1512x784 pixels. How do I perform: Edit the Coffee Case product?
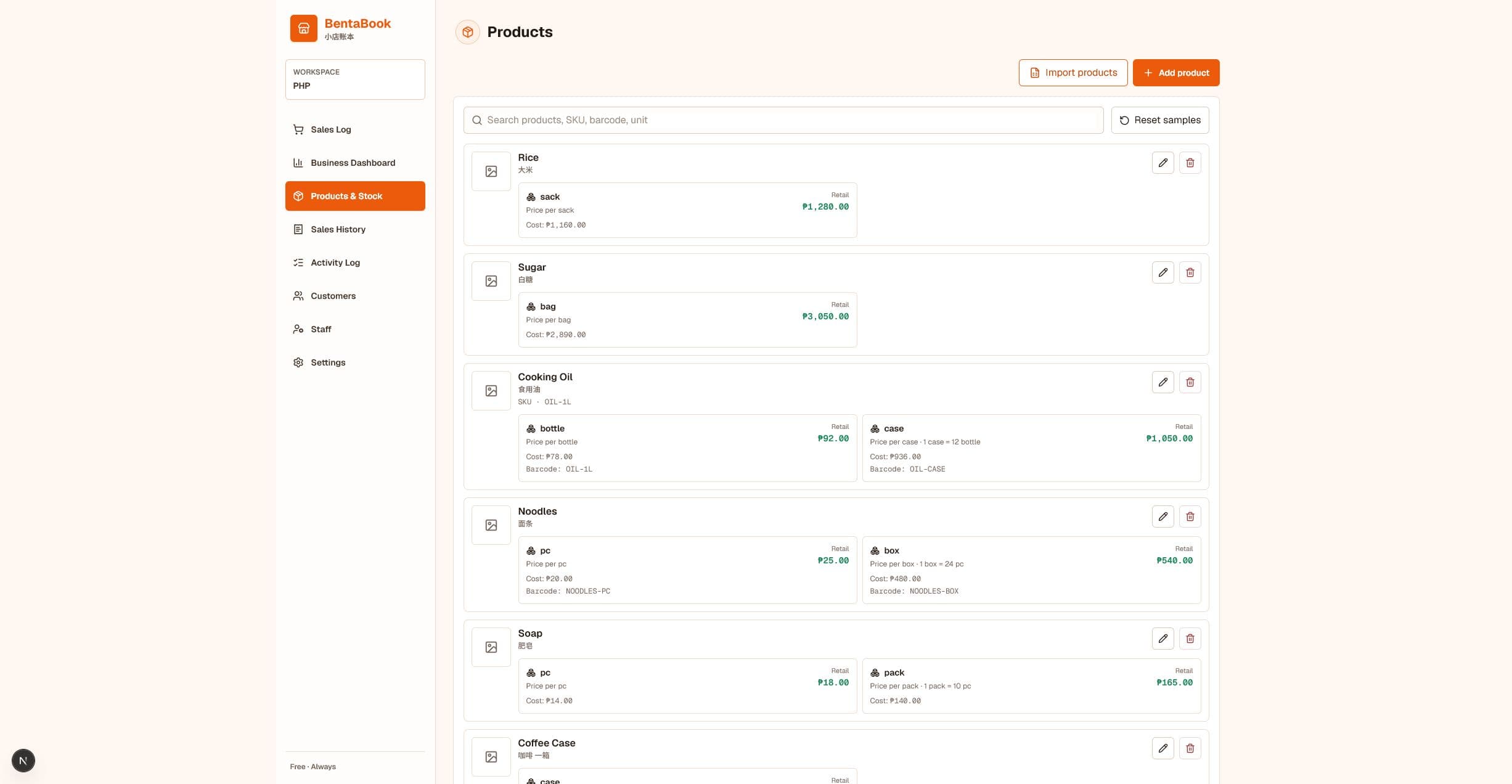[x=1163, y=748]
